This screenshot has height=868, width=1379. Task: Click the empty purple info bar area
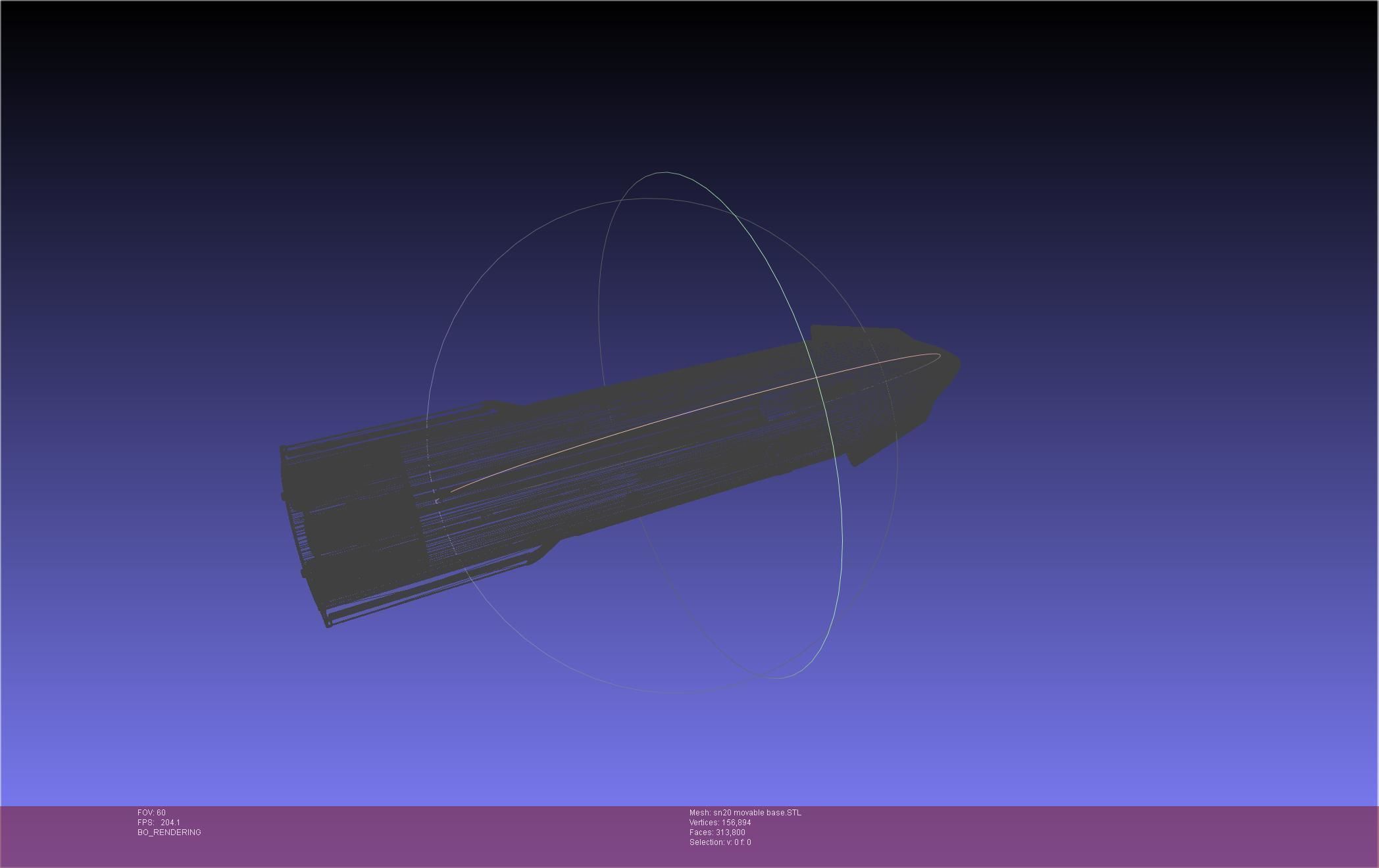click(1053, 835)
